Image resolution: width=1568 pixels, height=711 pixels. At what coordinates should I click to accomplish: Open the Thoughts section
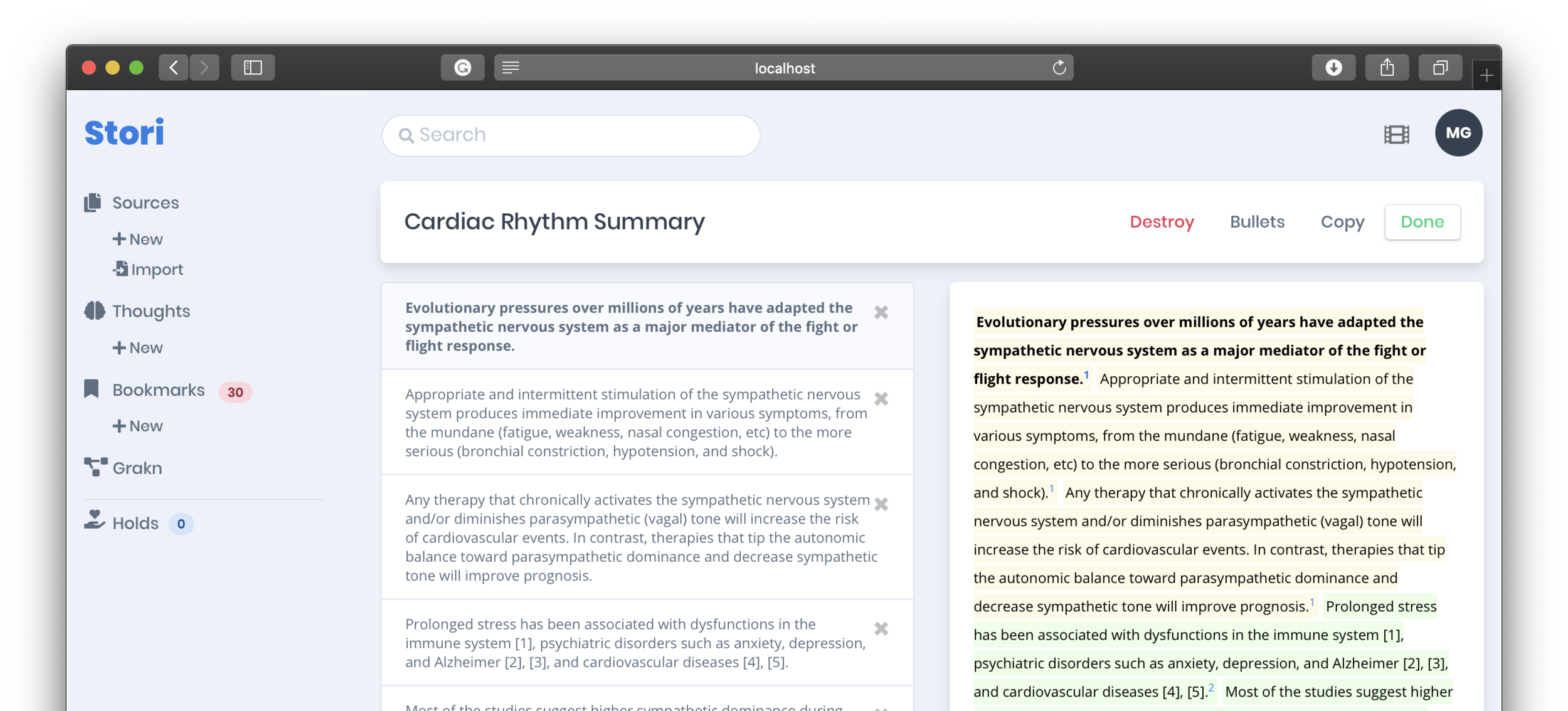[x=151, y=311]
